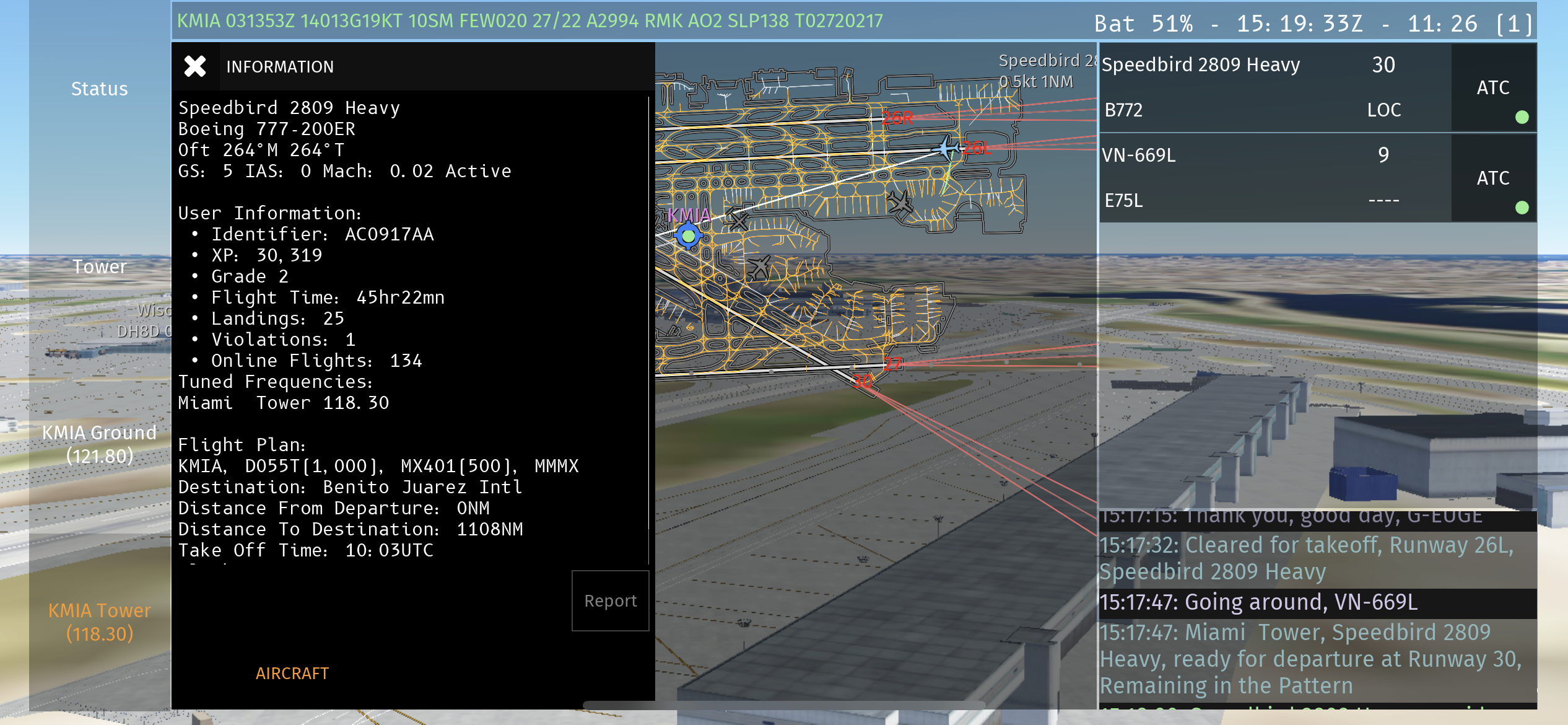
Task: Expand the Status menu
Action: pos(100,89)
